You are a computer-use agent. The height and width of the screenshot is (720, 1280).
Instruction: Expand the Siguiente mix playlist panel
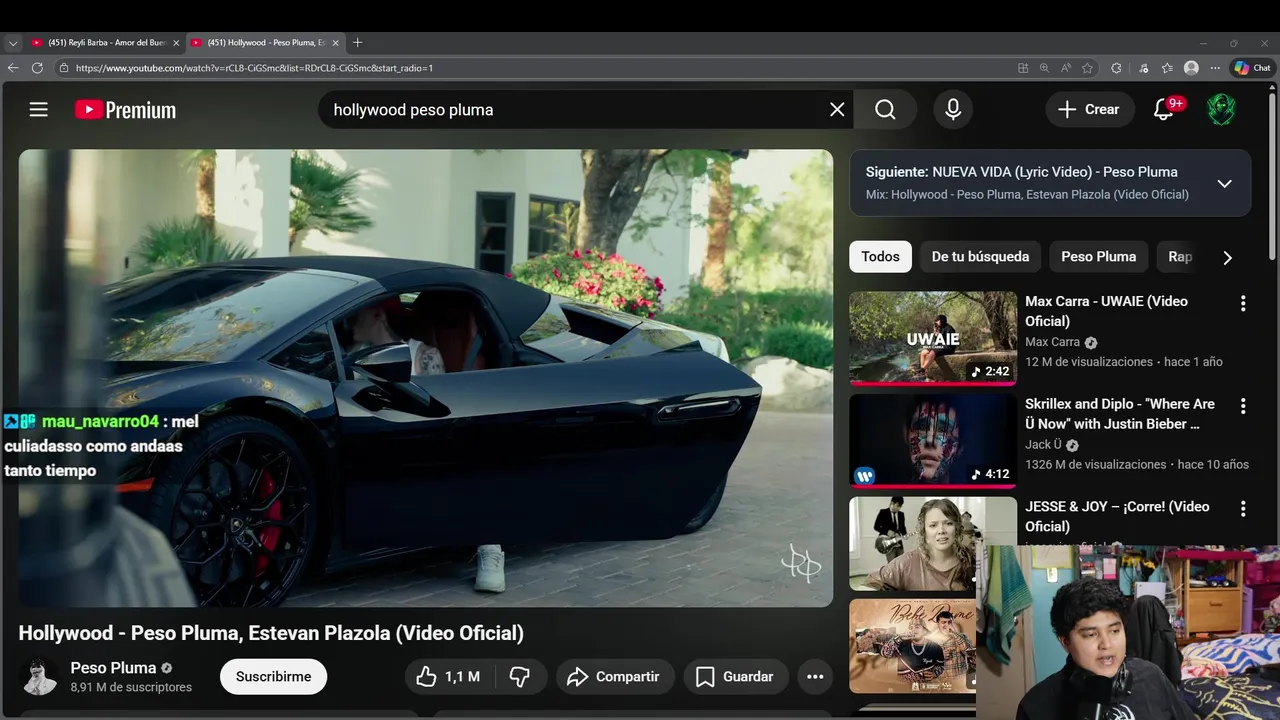tap(1224, 184)
